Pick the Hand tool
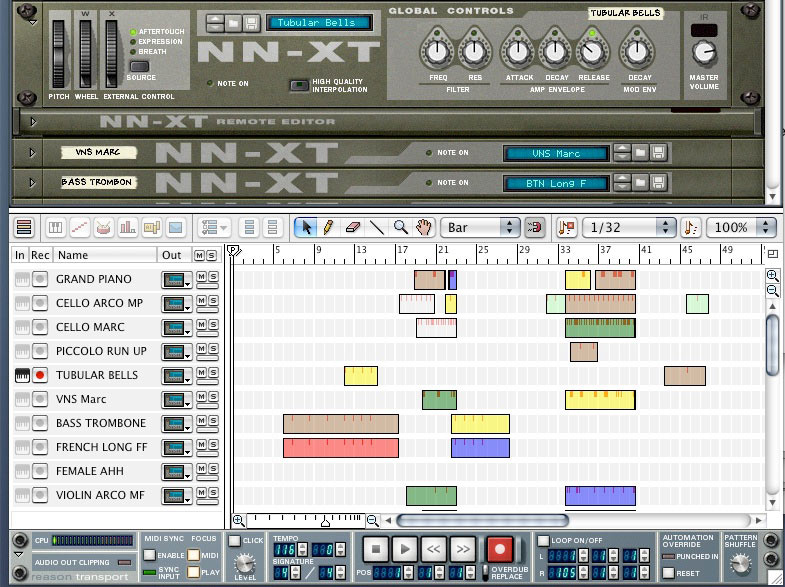The image size is (785, 587). click(424, 228)
